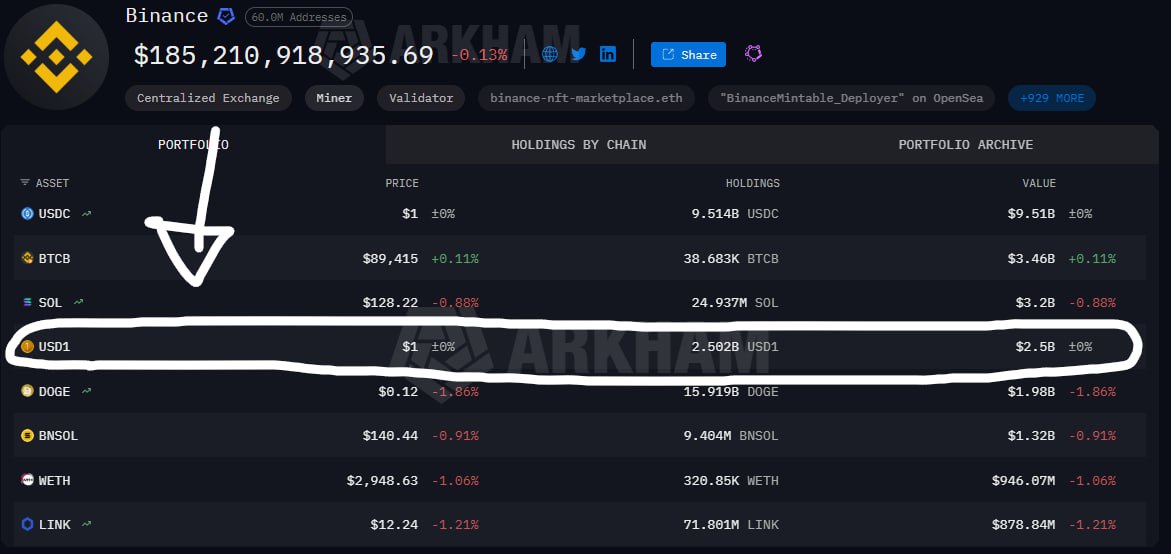The height and width of the screenshot is (554, 1171).
Task: Click the $3.46B BTCB value cell
Action: (1031, 258)
